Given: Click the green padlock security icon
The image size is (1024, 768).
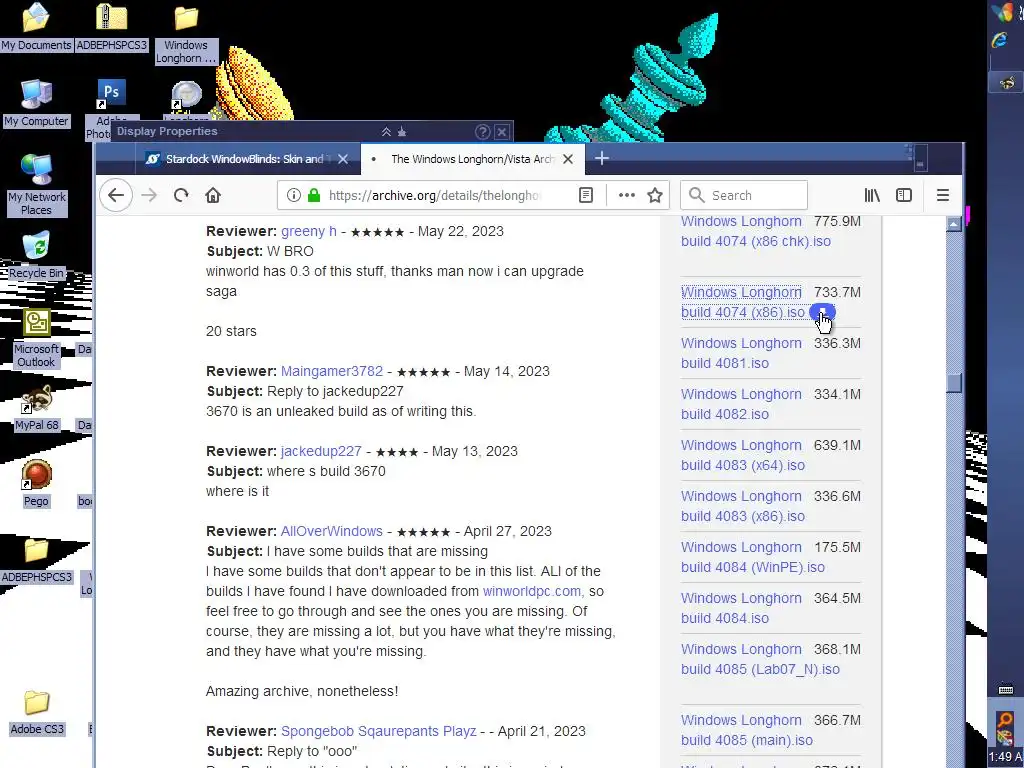Looking at the screenshot, I should [x=314, y=195].
